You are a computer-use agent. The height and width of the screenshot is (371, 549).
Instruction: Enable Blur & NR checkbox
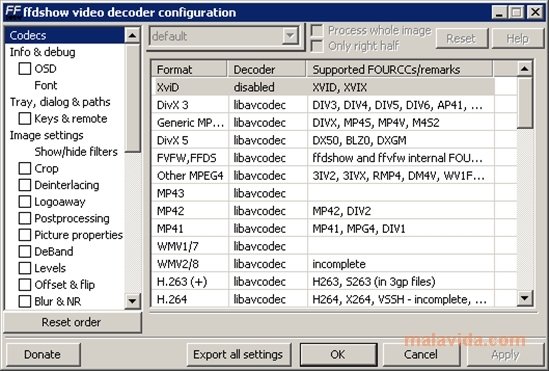tap(25, 301)
